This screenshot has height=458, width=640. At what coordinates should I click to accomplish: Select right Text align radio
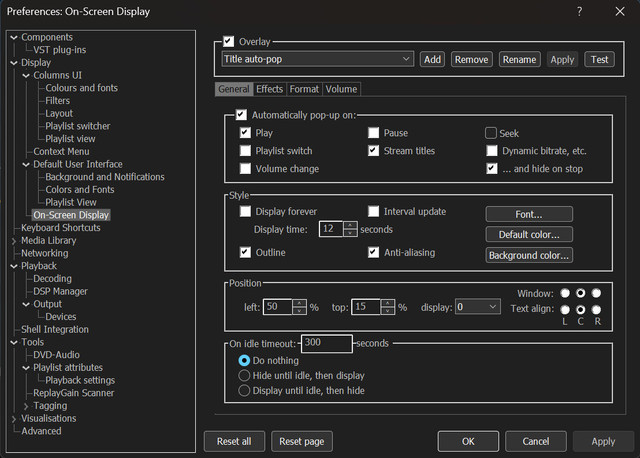tap(596, 309)
